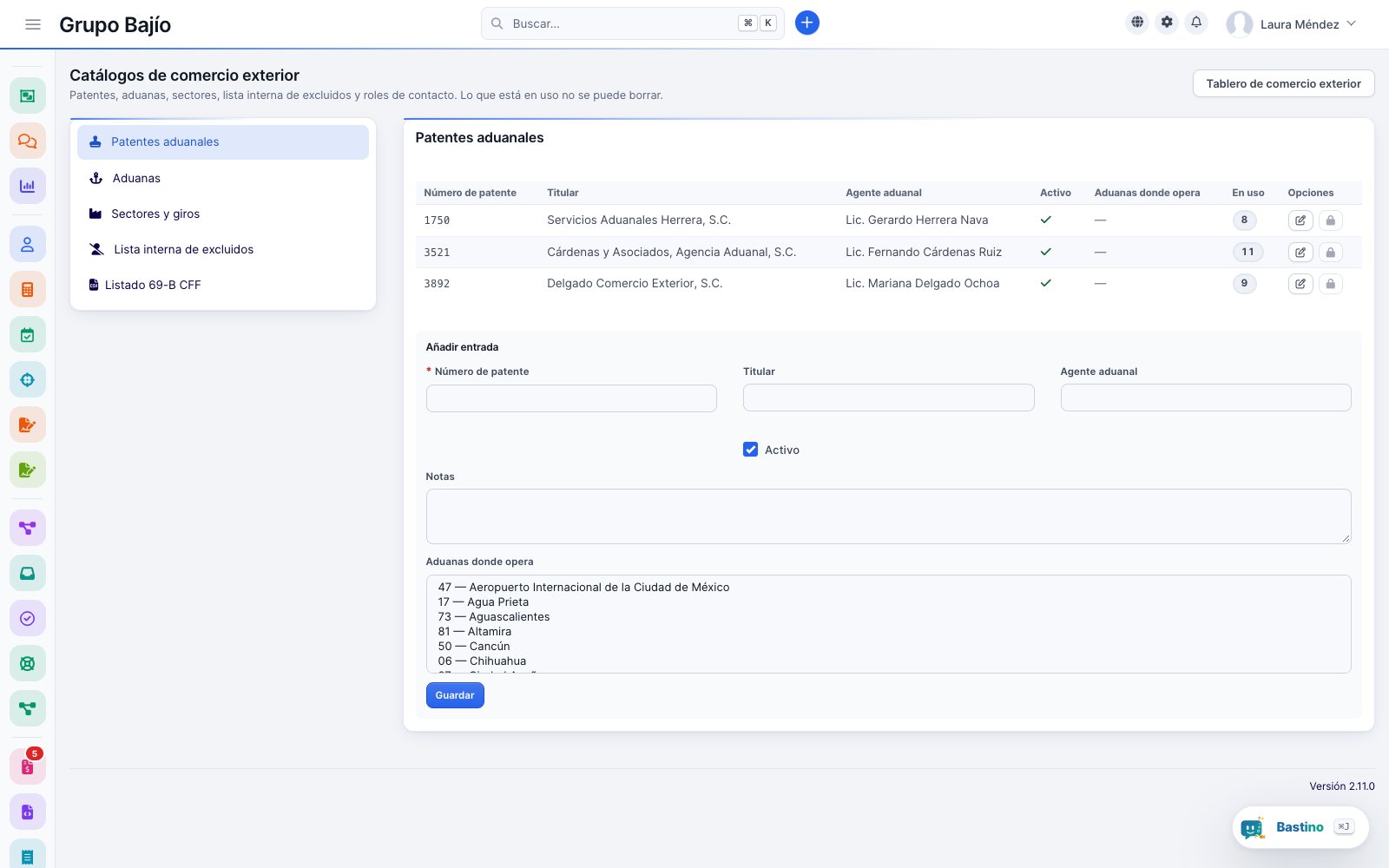Focus the Número de patente input field
The height and width of the screenshot is (868, 1389).
coord(571,398)
